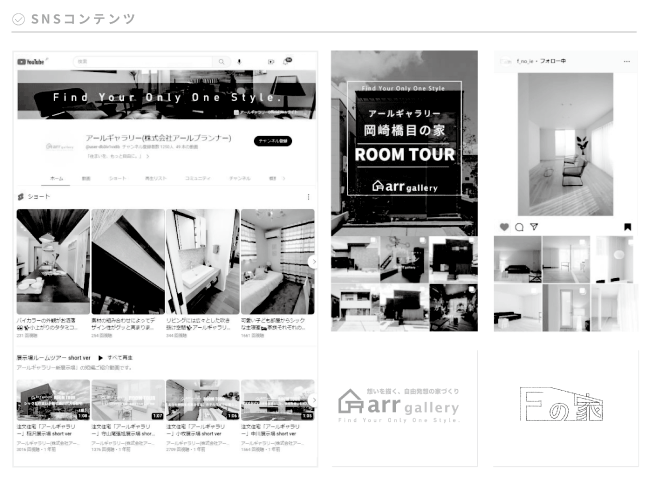Image resolution: width=645 pixels, height=479 pixels.
Task: Open the kitchen counter short thumbnail
Action: [53, 262]
